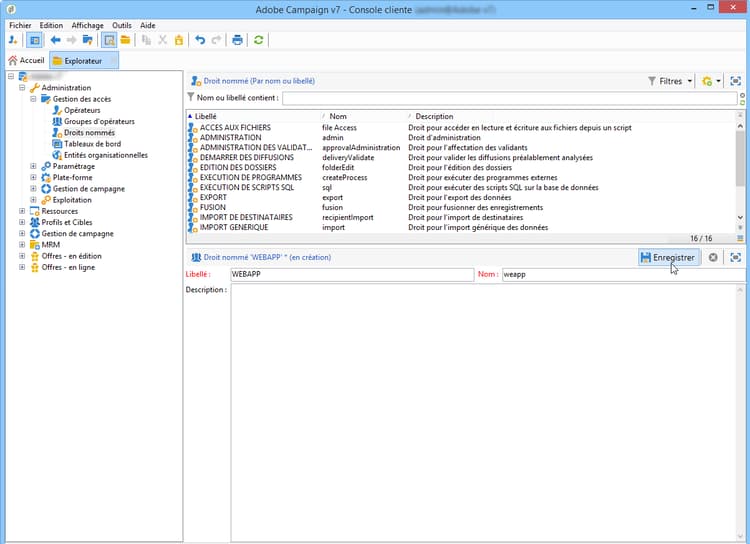Expand the Exploitation tree node
The width and height of the screenshot is (750, 544).
(33, 200)
